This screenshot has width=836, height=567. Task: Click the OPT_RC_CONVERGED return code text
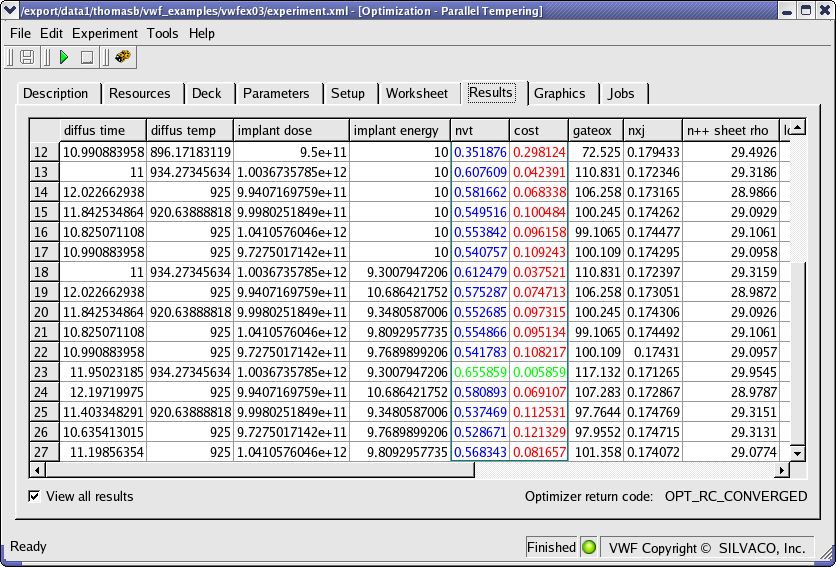tap(736, 496)
